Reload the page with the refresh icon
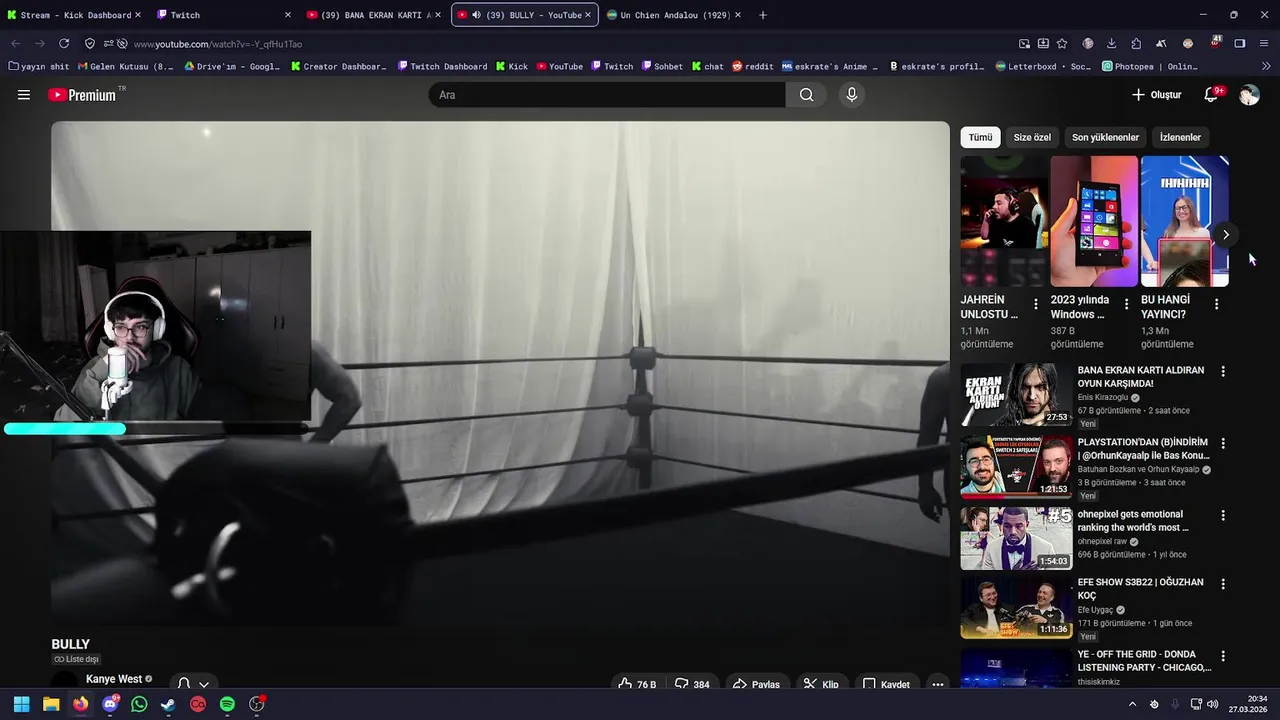The image size is (1280, 720). tap(64, 44)
